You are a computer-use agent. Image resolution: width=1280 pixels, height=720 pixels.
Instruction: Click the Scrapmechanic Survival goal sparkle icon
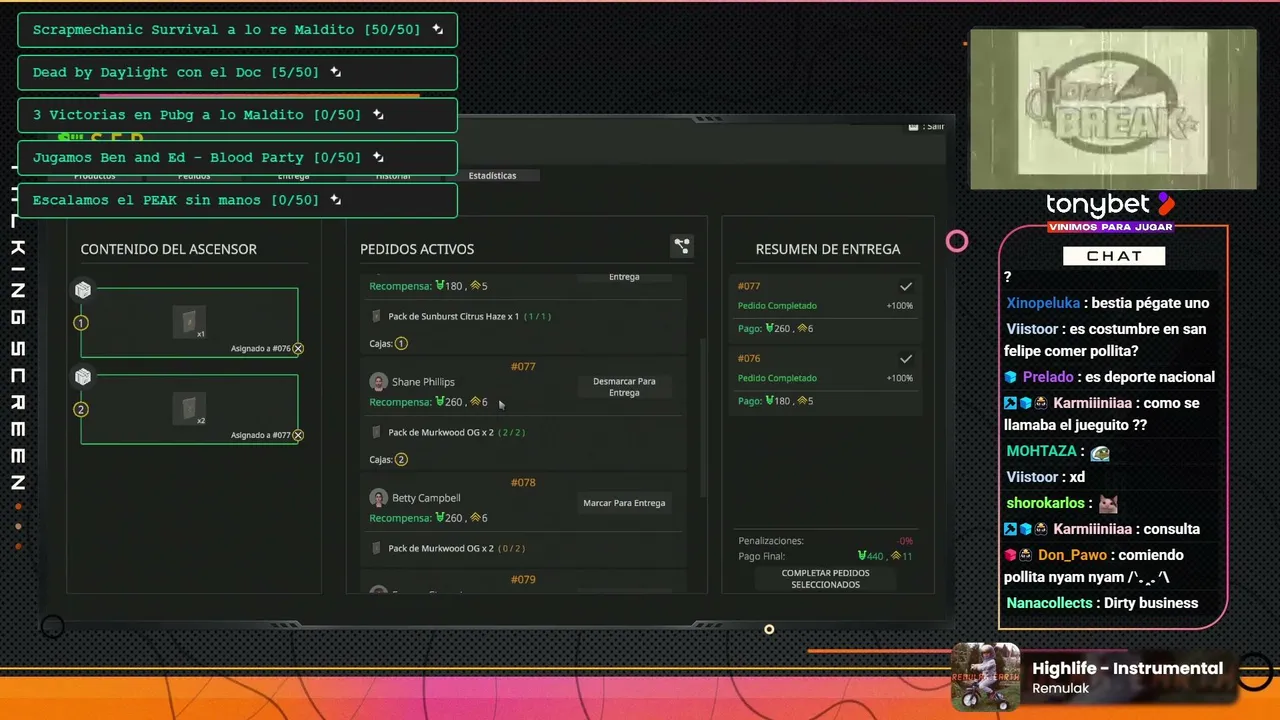pyautogui.click(x=437, y=30)
